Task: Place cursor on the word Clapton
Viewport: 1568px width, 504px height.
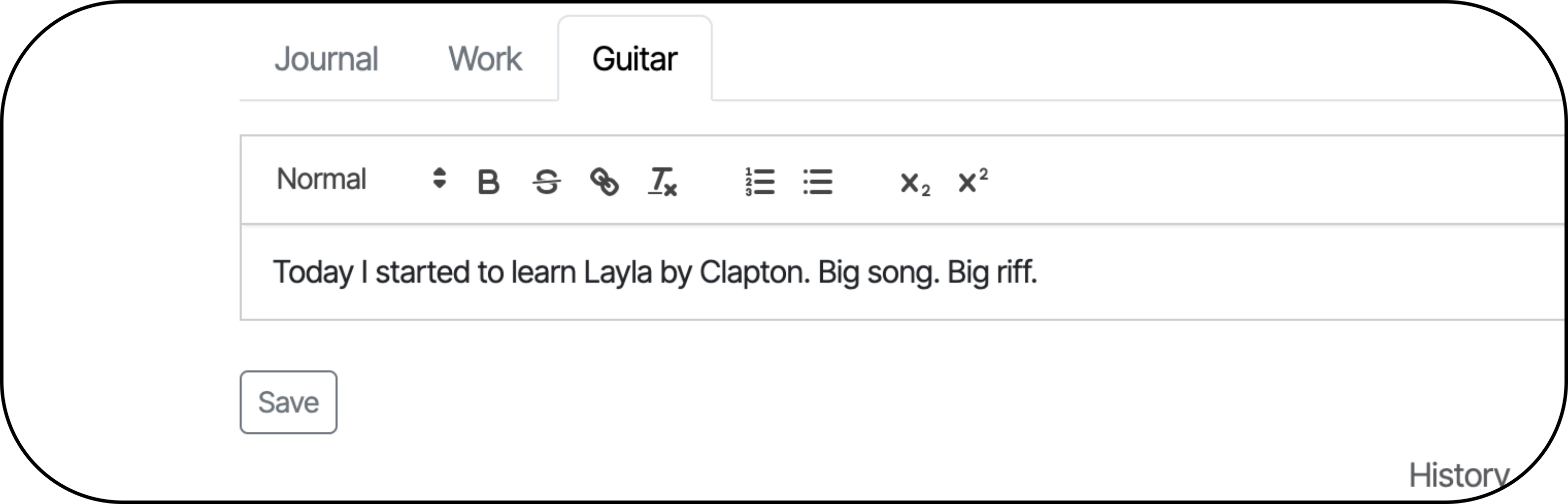Action: 754,272
